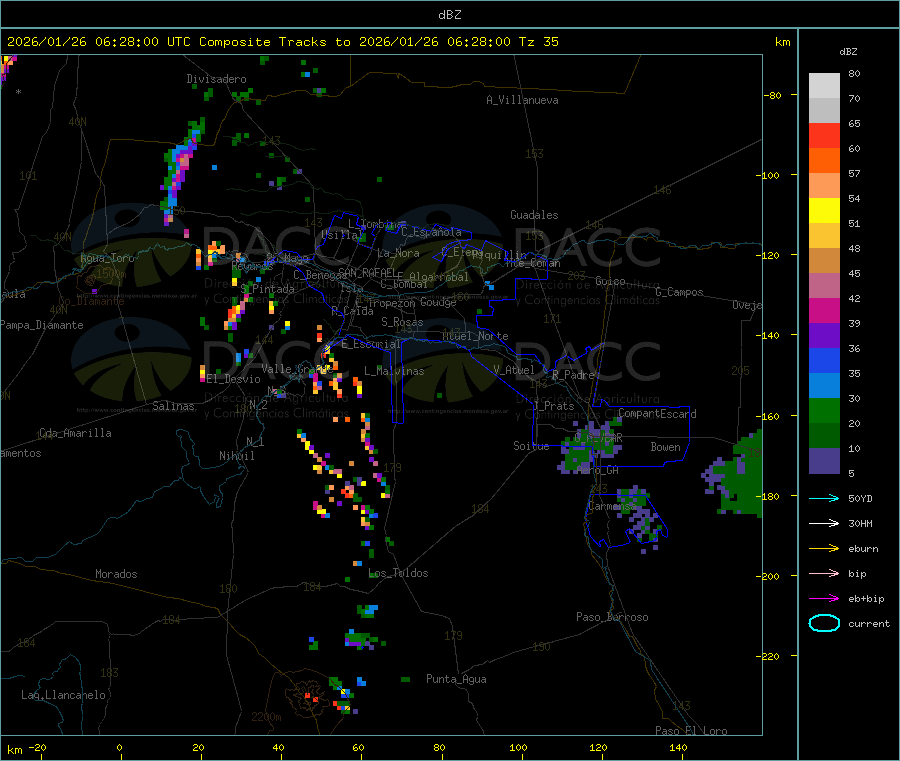Screen dimensions: 900x761
Task: Click the cyan current ellipse legend icon
Action: coord(824,623)
